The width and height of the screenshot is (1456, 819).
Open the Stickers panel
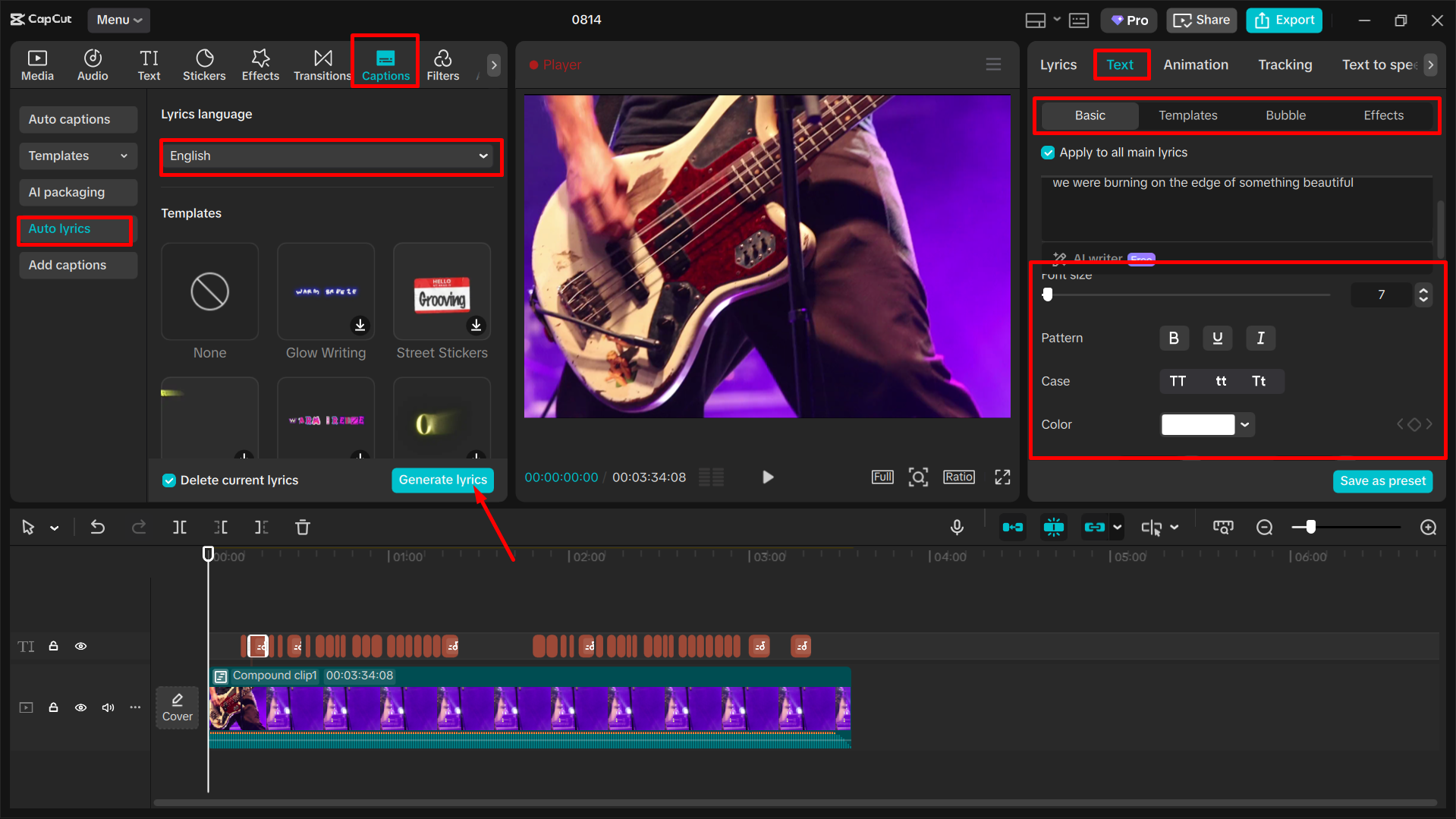[x=203, y=64]
